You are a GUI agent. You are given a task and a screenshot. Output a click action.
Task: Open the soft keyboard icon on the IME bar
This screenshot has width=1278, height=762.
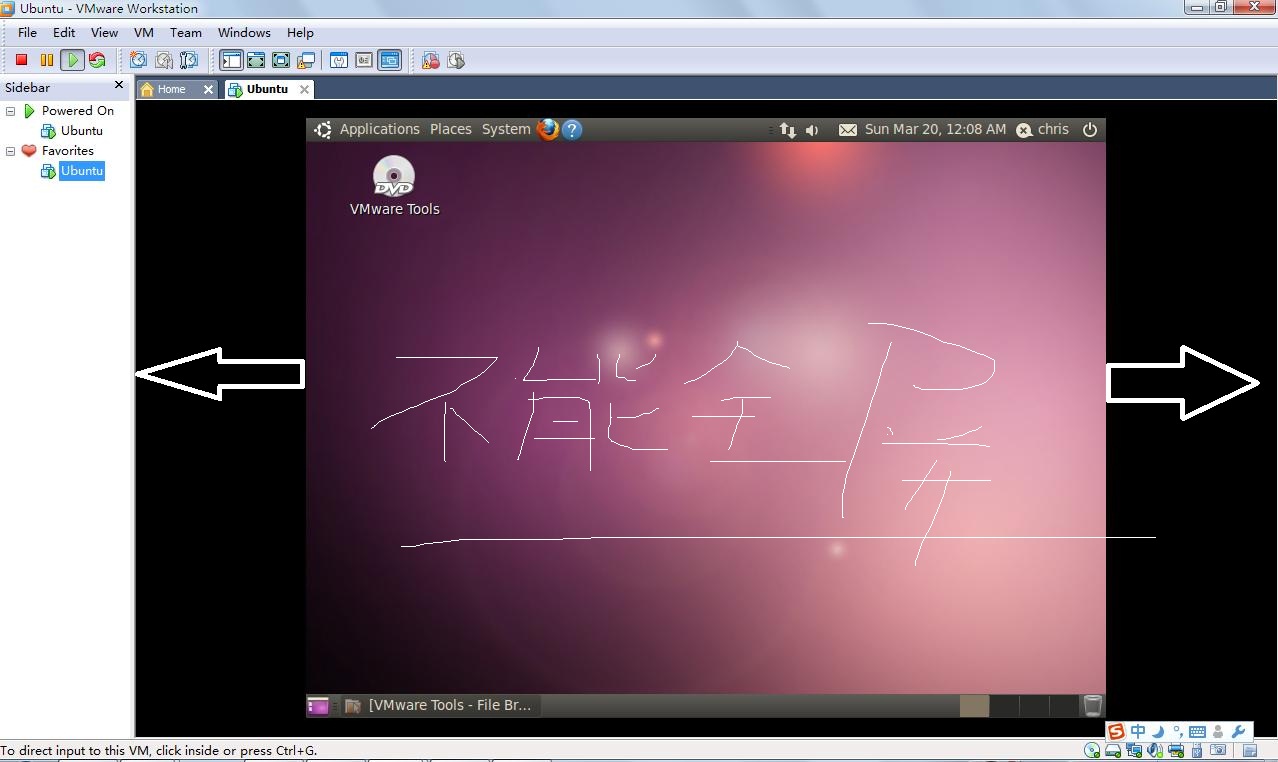(1197, 732)
